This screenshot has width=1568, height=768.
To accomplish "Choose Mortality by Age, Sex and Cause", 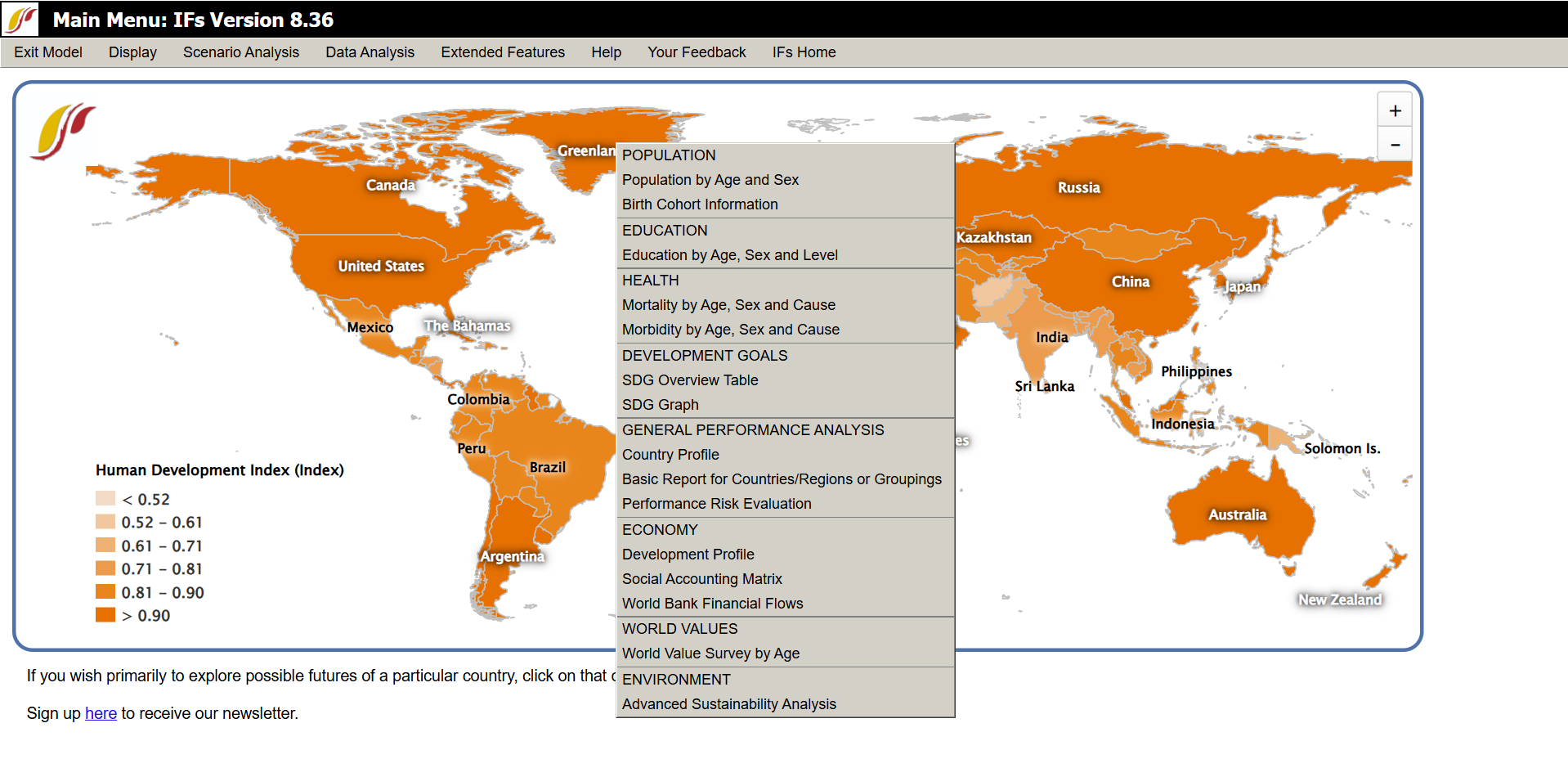I will (728, 305).
